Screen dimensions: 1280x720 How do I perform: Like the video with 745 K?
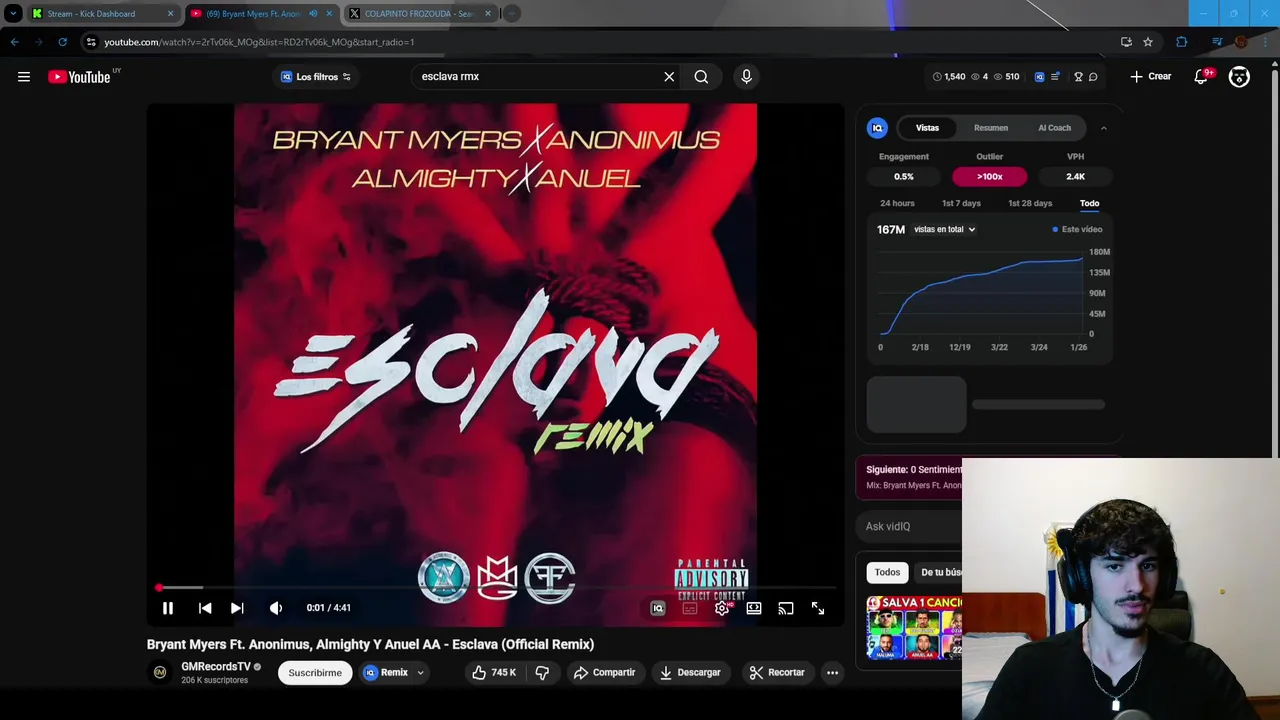(x=495, y=673)
